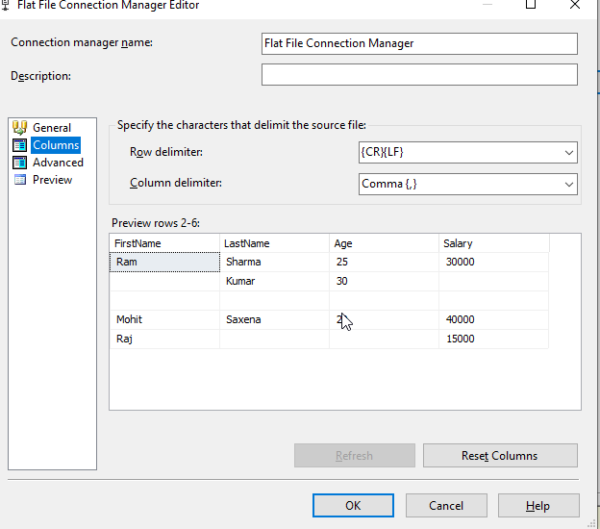This screenshot has height=529, width=600.
Task: Click the OK button
Action: [353, 506]
